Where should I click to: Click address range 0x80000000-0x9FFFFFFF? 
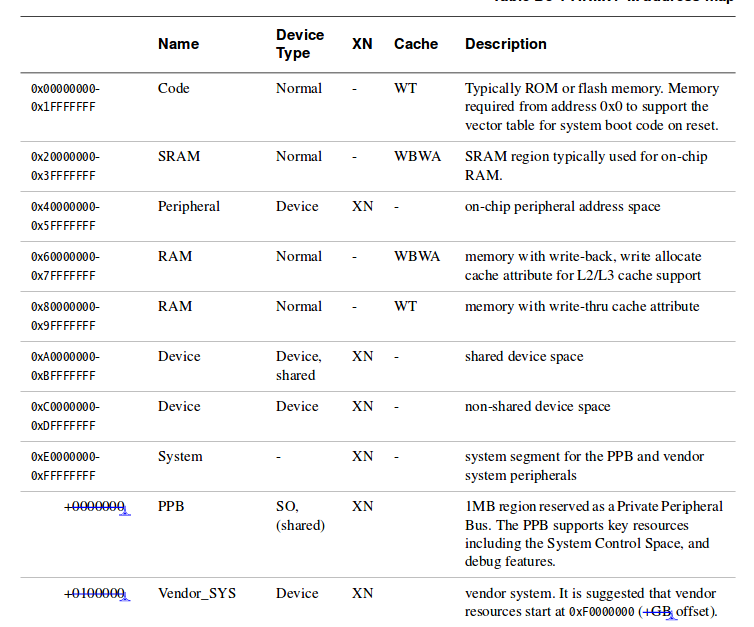coord(65,316)
